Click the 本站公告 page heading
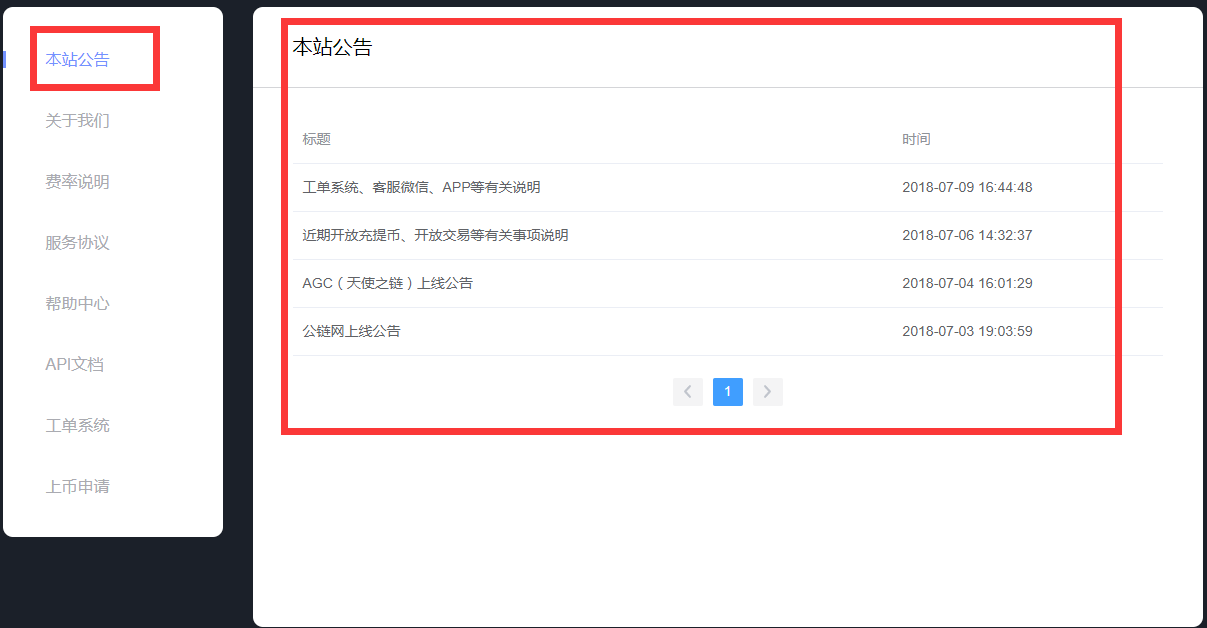The image size is (1207, 628). point(332,47)
